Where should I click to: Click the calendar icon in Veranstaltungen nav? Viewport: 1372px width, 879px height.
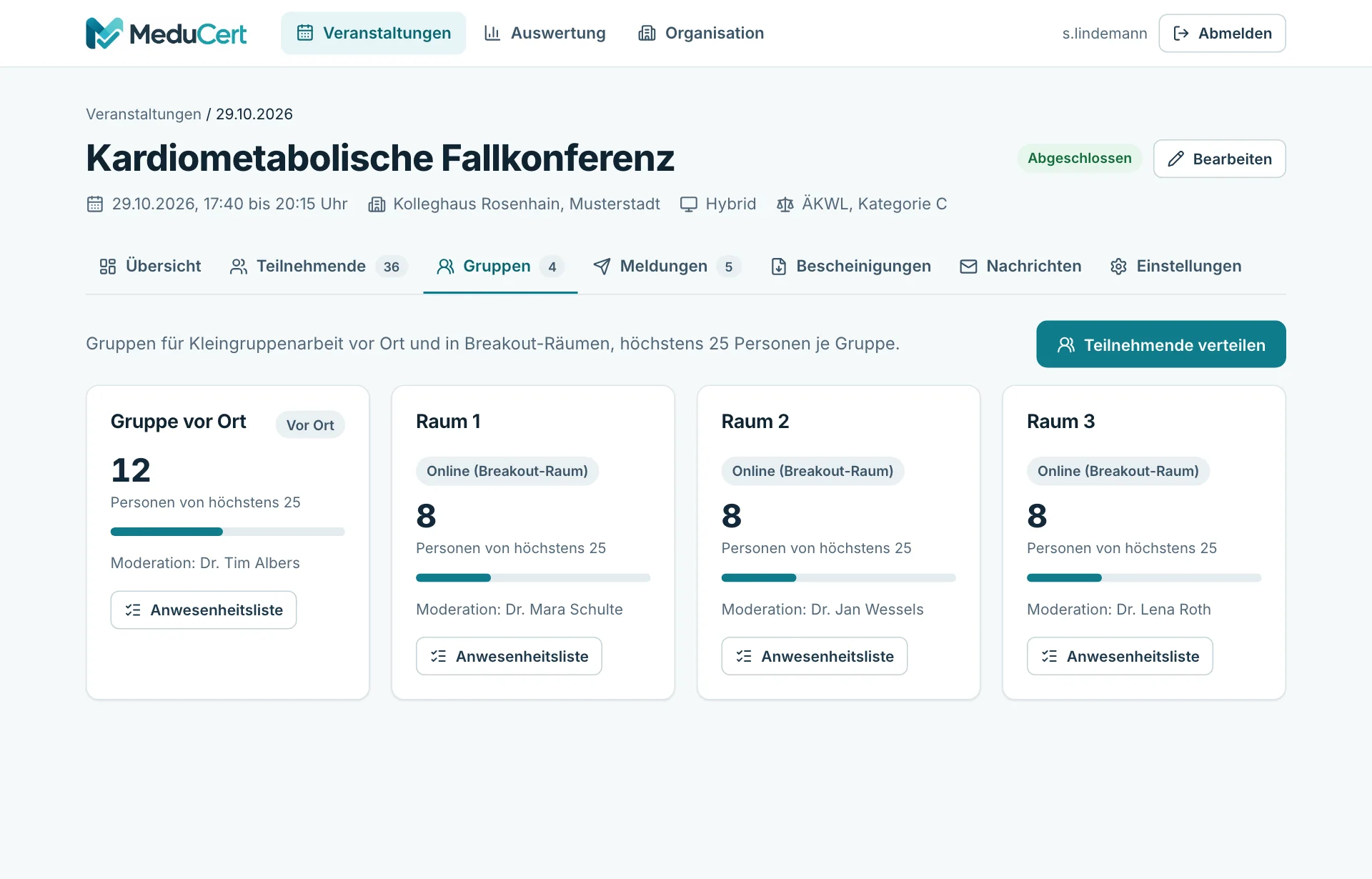click(x=305, y=33)
